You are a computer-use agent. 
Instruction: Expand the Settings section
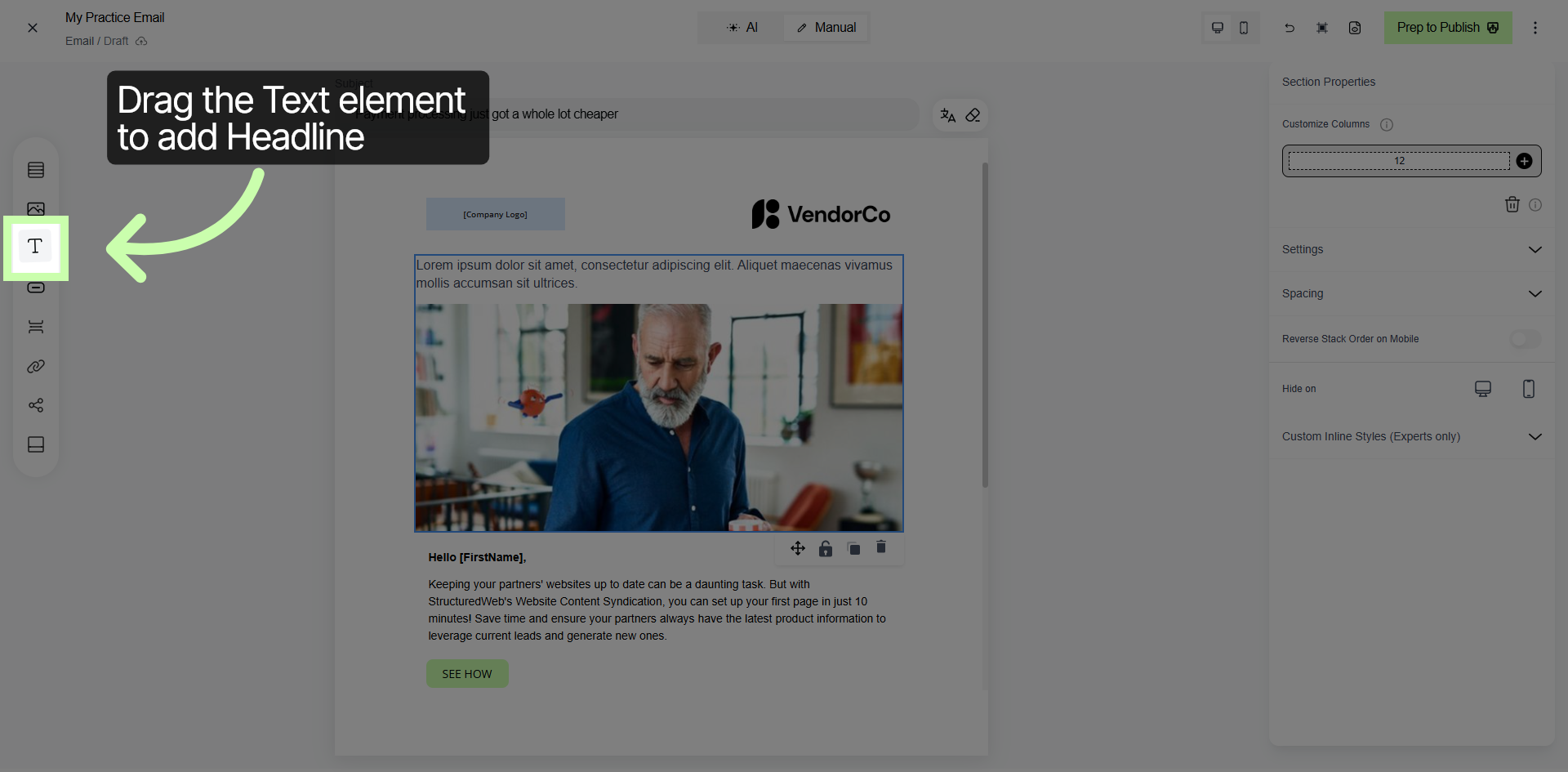click(x=1411, y=249)
